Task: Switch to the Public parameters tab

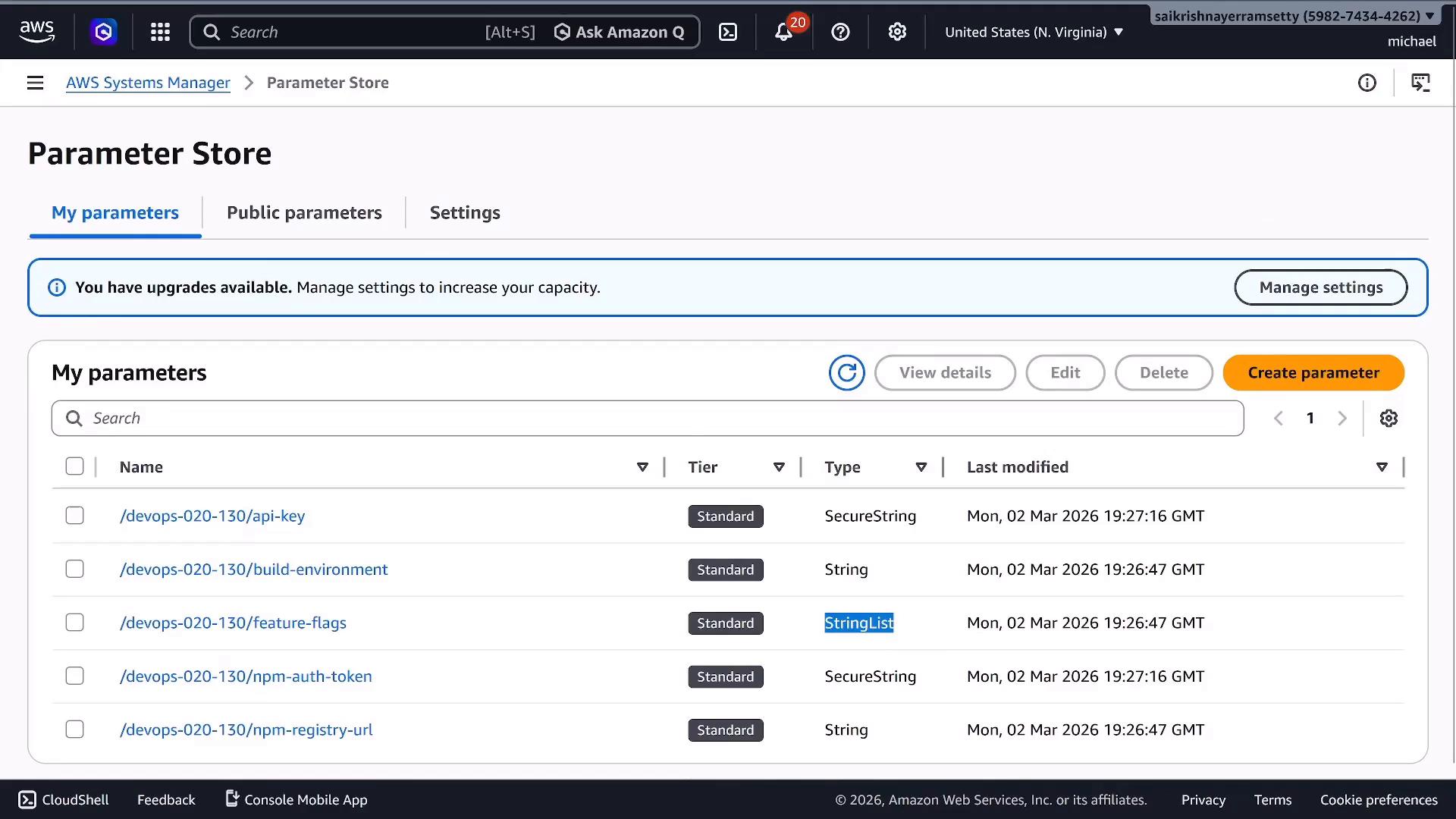Action: coord(304,213)
